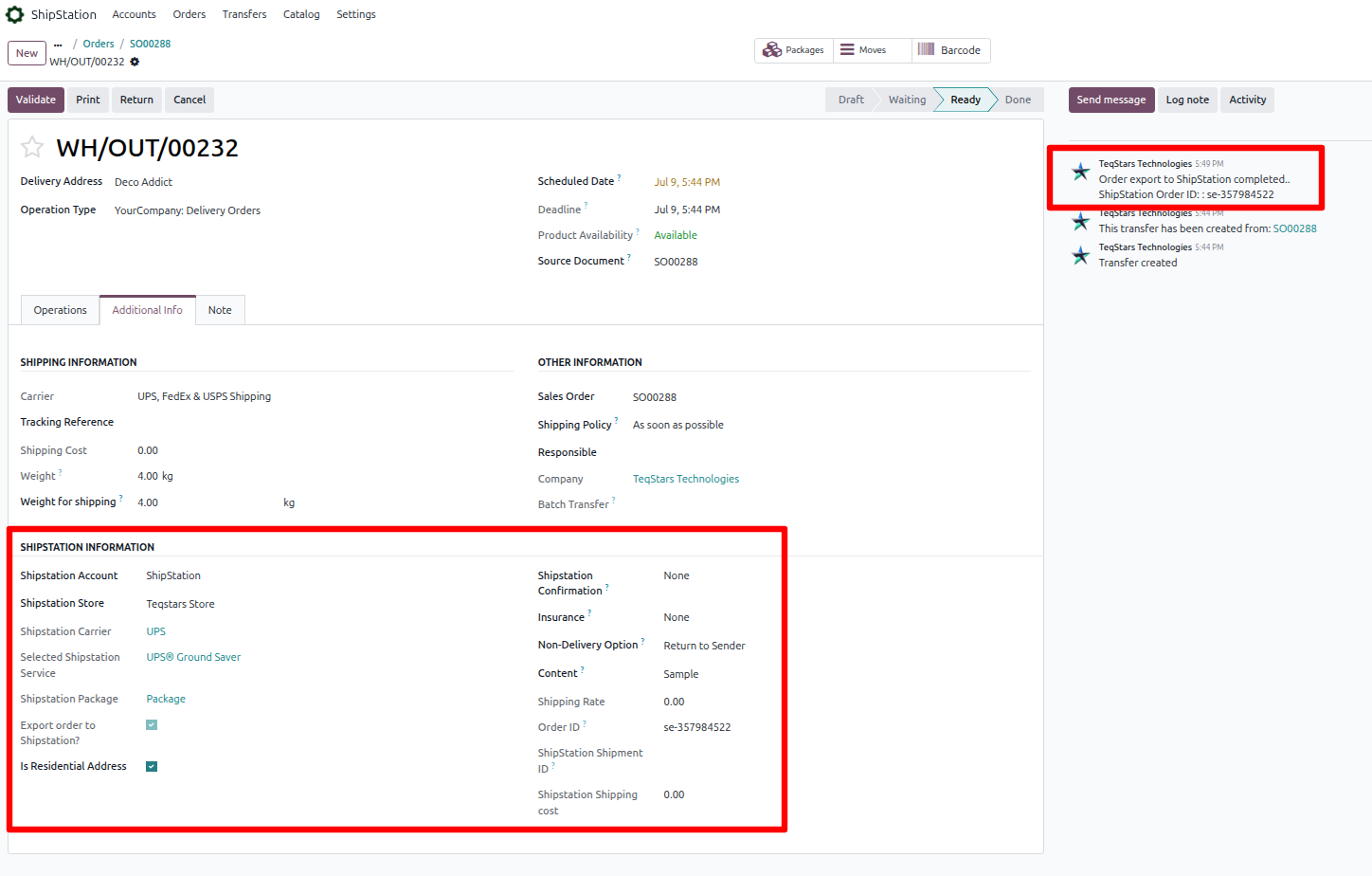The height and width of the screenshot is (876, 1372).
Task: Open the Orders menu
Action: pyautogui.click(x=190, y=14)
